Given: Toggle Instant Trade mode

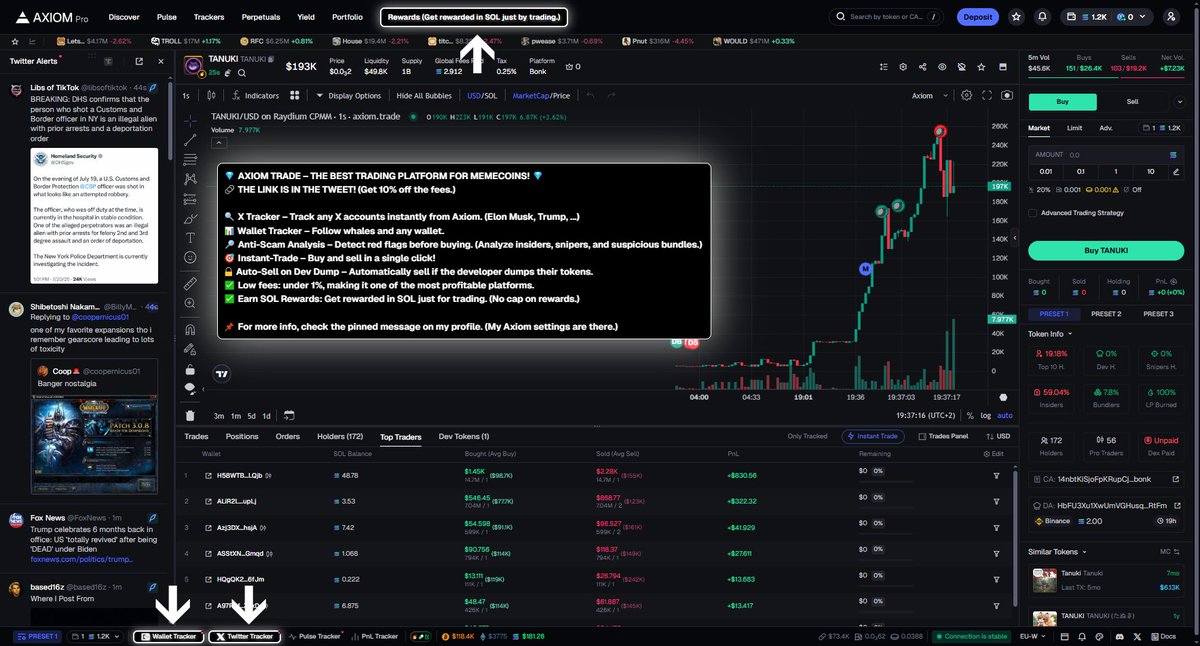Looking at the screenshot, I should click(x=874, y=437).
